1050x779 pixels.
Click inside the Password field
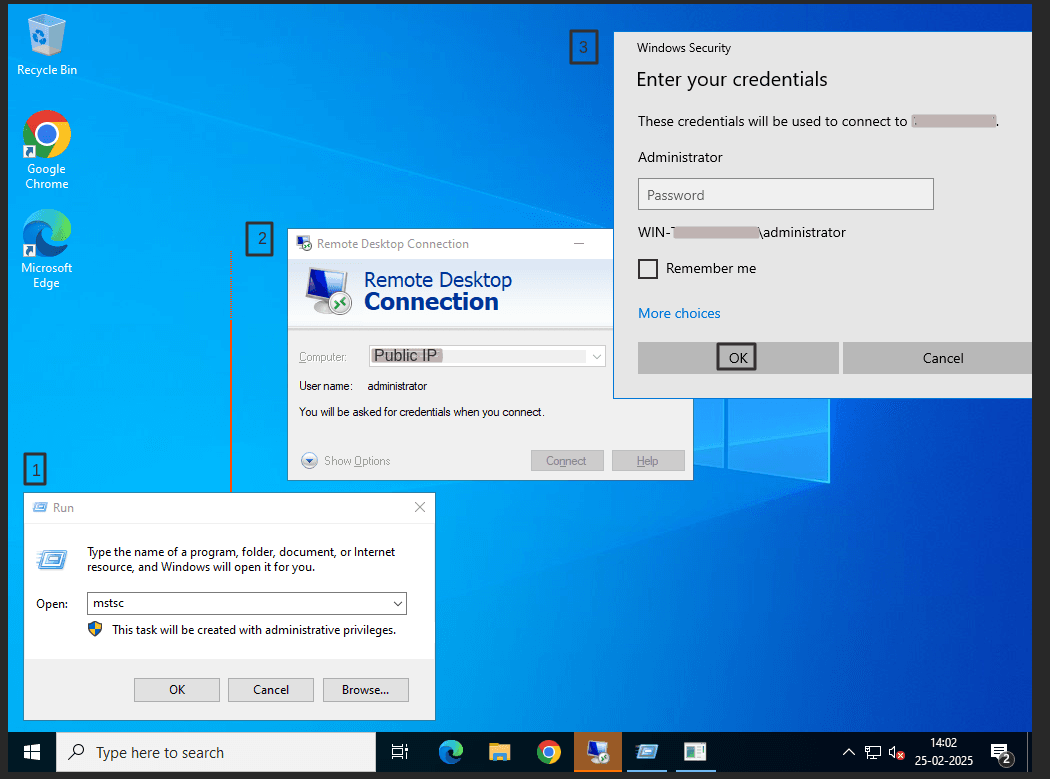pyautogui.click(x=785, y=193)
